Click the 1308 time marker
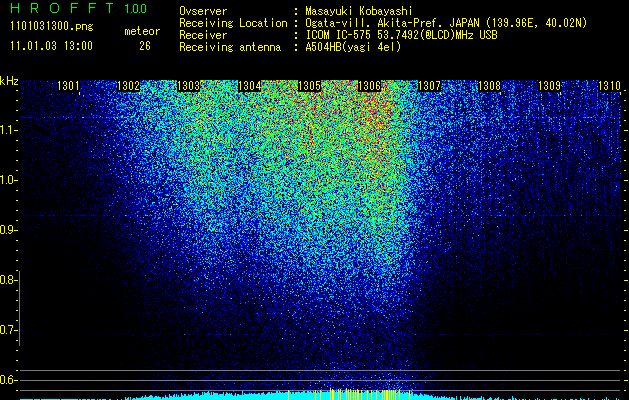Image resolution: width=629 pixels, height=400 pixels. pyautogui.click(x=489, y=86)
